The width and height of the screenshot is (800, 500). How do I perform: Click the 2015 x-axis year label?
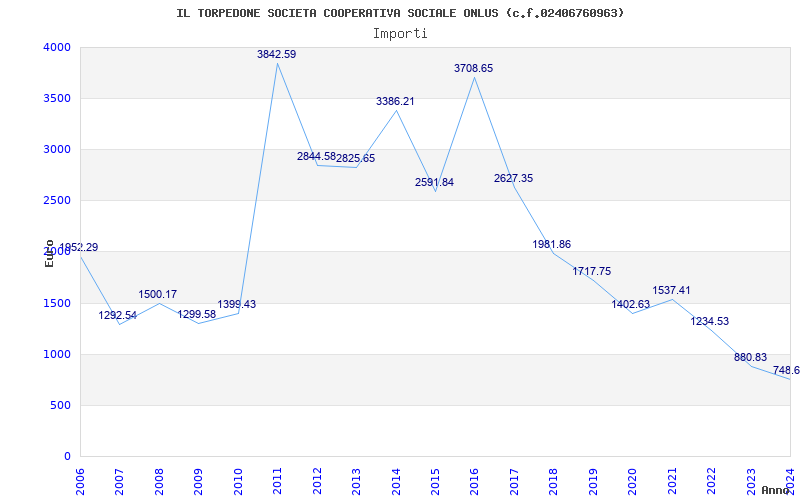tap(435, 481)
